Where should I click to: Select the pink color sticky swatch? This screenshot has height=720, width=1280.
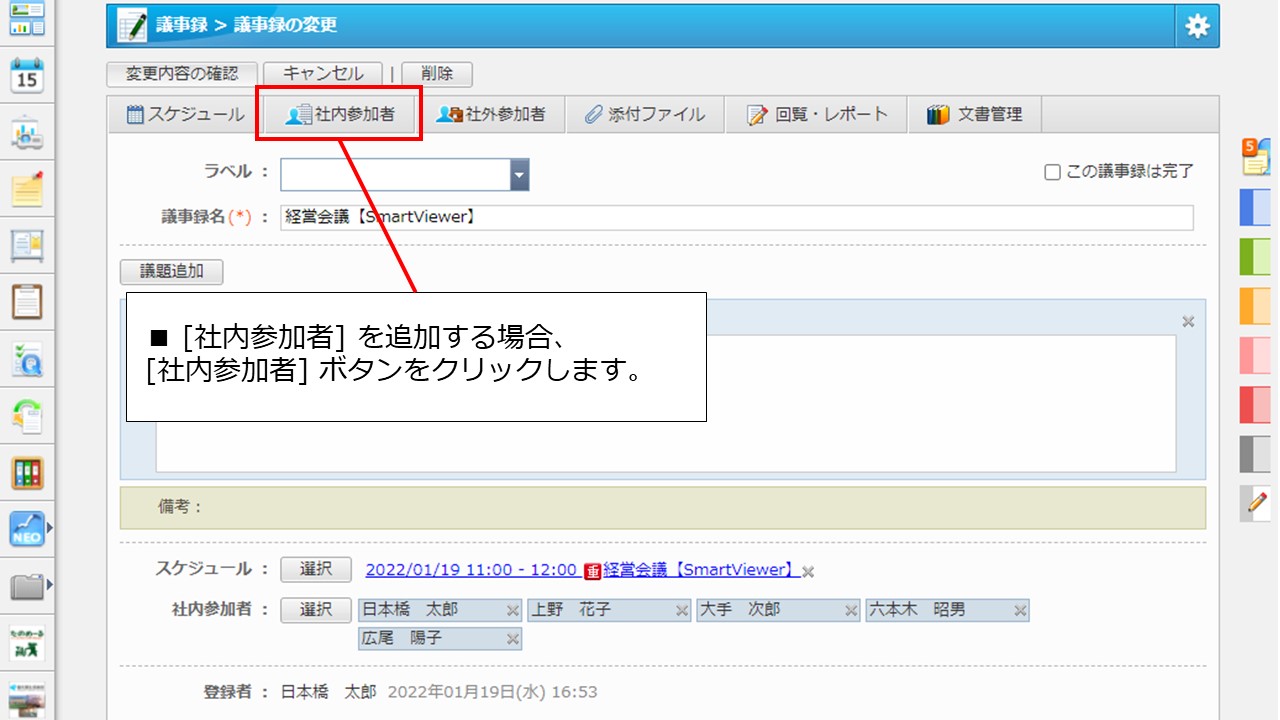[1255, 355]
